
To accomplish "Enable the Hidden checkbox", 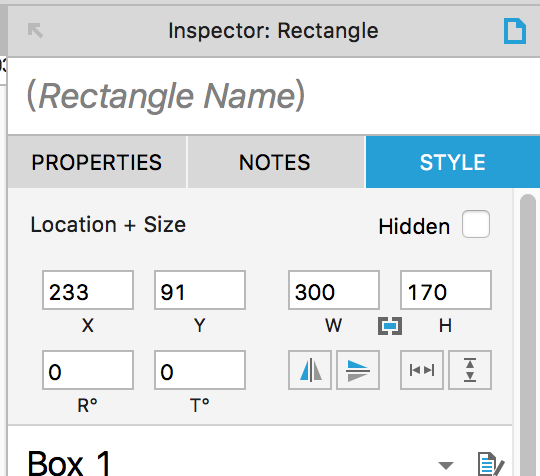I will coord(476,224).
